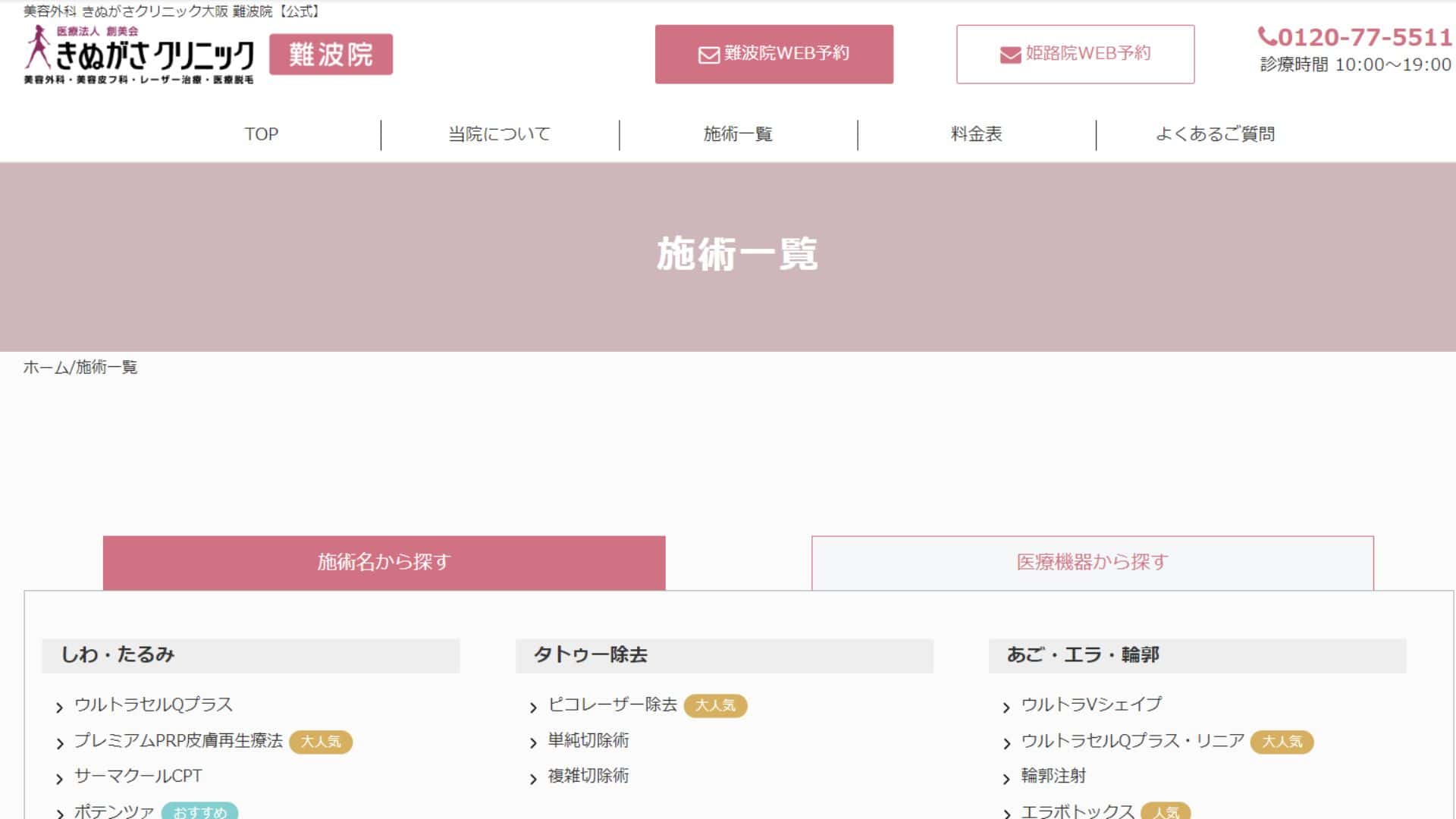Image resolution: width=1456 pixels, height=819 pixels.
Task: Open 料金表 navigation item
Action: (977, 134)
